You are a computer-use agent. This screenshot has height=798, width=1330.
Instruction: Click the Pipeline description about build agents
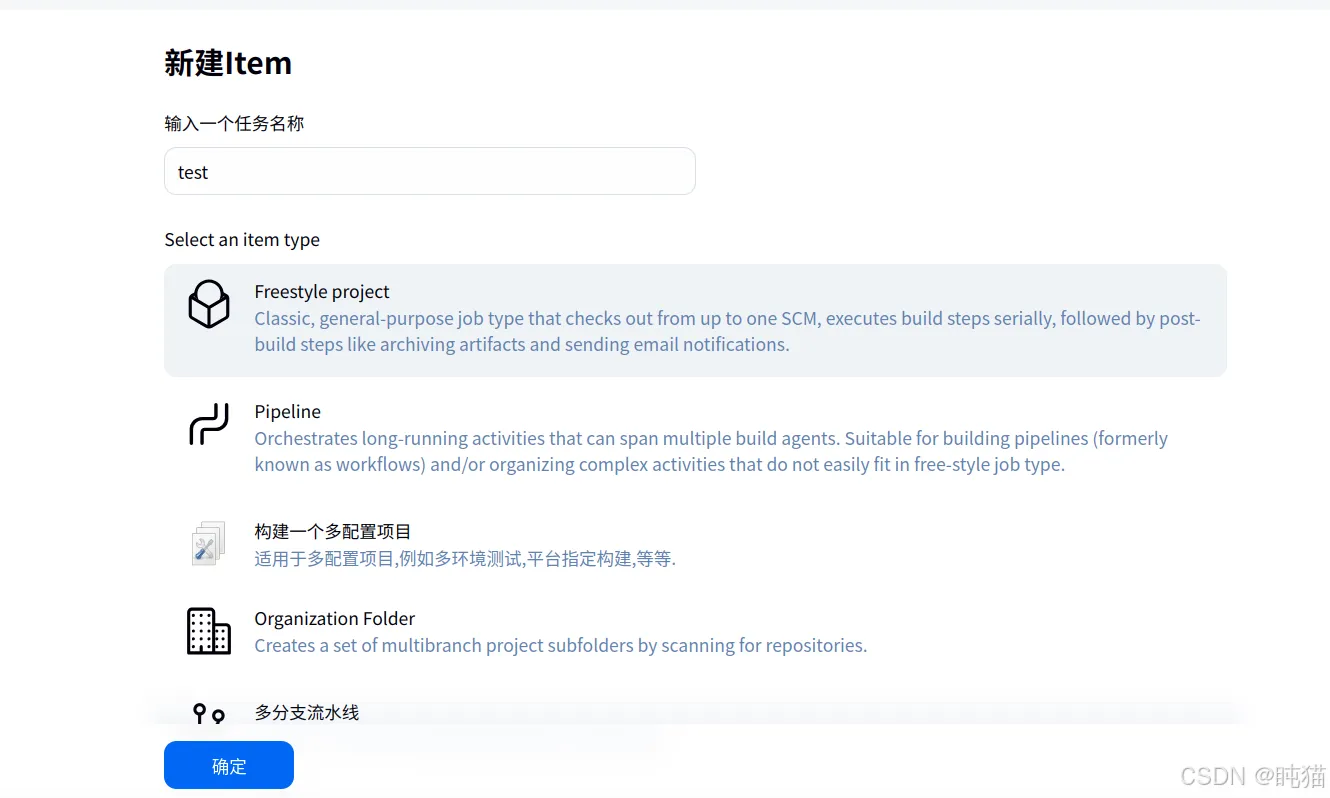(711, 451)
